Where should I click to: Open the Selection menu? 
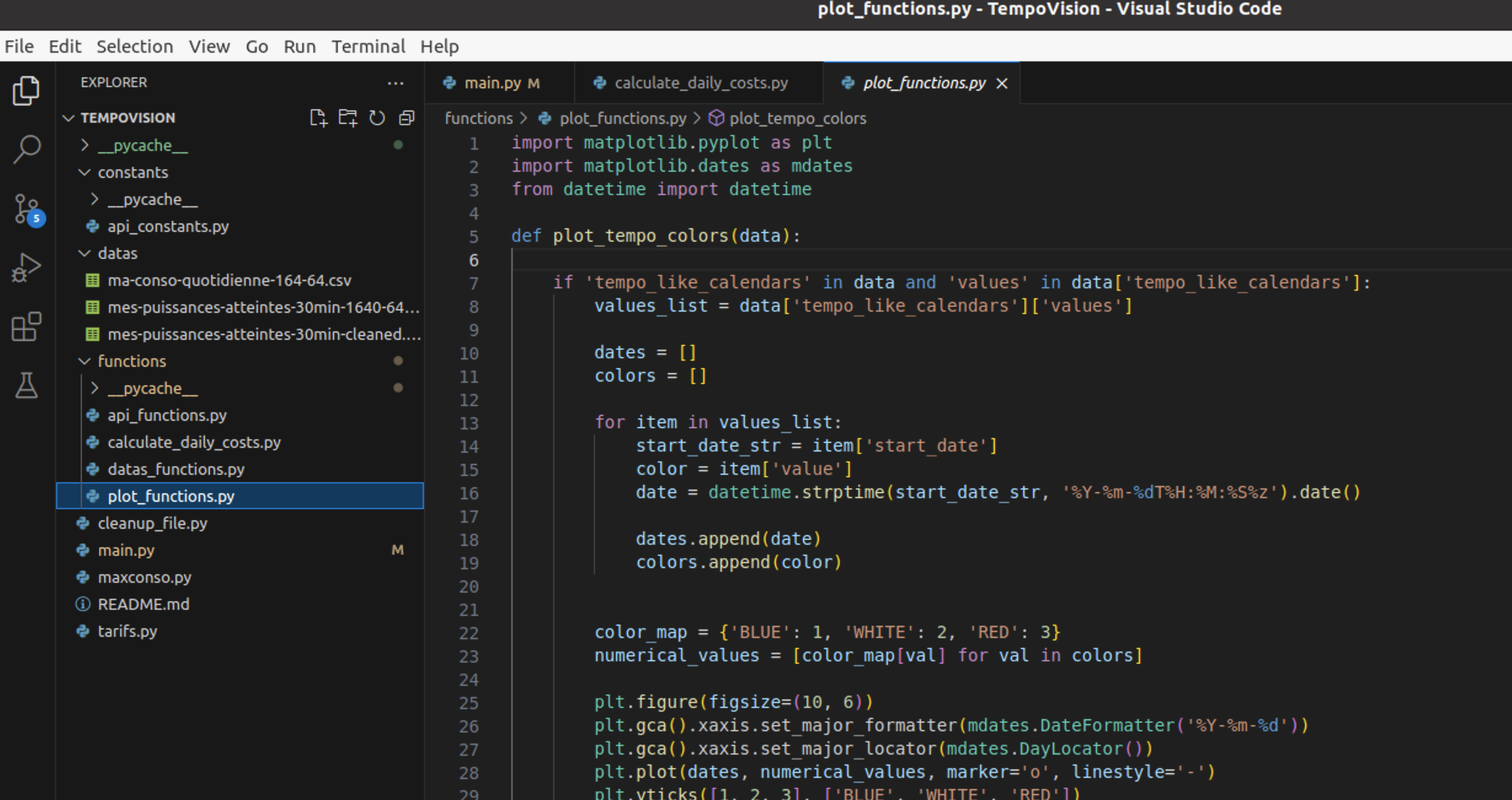[x=134, y=47]
